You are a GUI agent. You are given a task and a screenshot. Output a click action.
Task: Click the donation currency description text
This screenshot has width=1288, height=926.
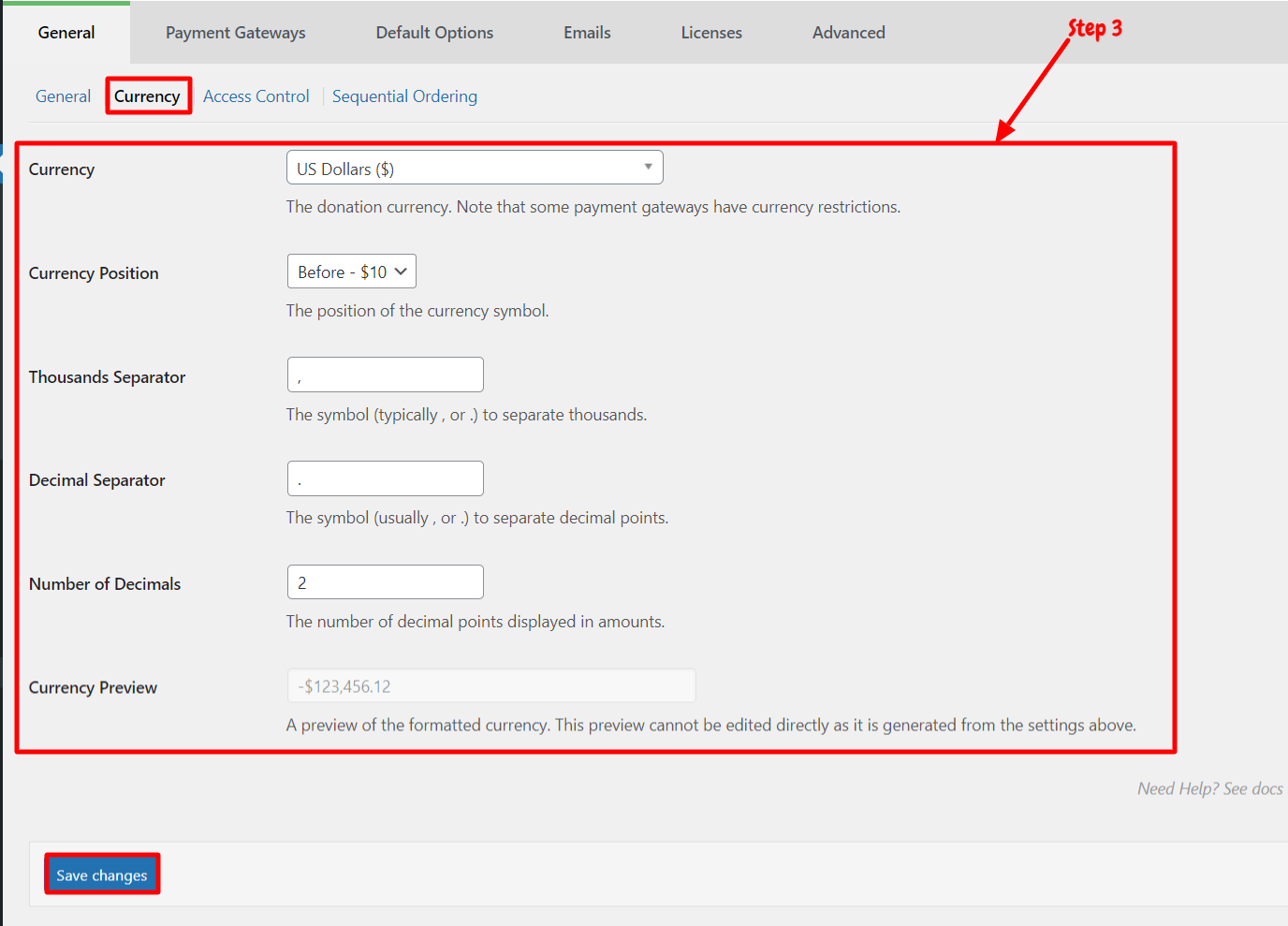(593, 207)
